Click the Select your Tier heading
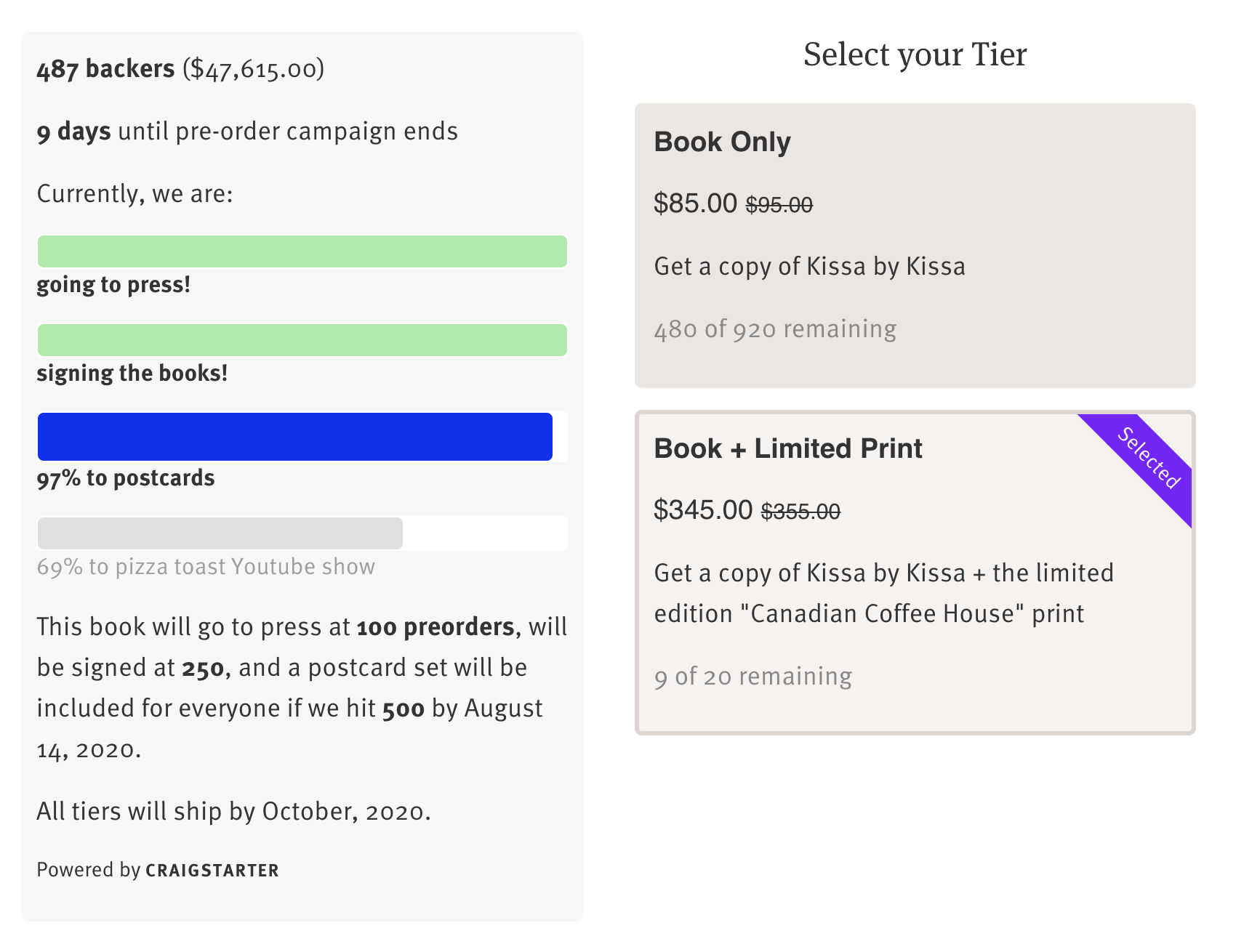The height and width of the screenshot is (952, 1236). point(915,55)
